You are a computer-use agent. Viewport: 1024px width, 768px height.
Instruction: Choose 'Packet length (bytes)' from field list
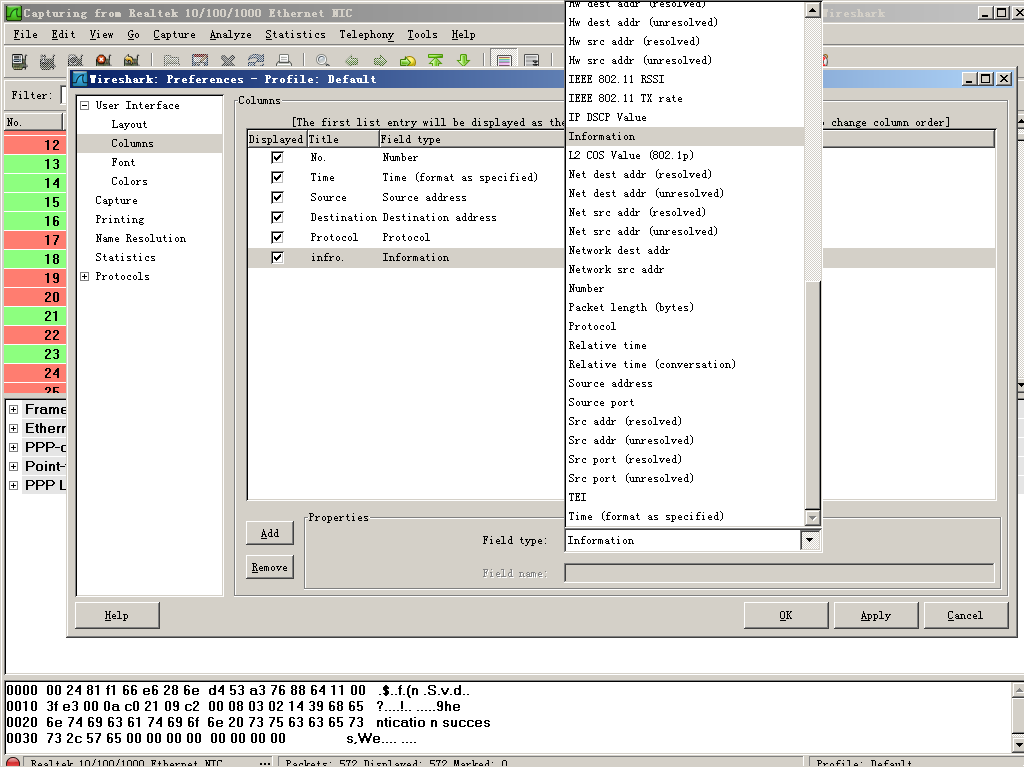[684, 307]
